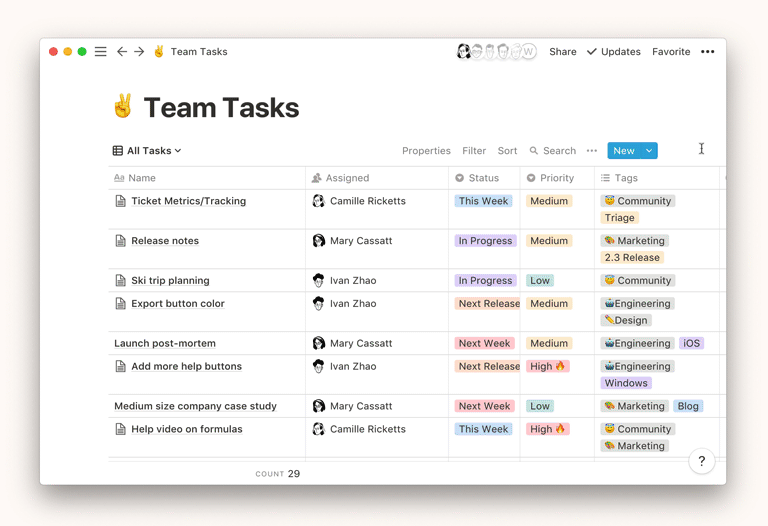Open the dropdown arrow on New button
768x526 pixels.
(x=649, y=151)
